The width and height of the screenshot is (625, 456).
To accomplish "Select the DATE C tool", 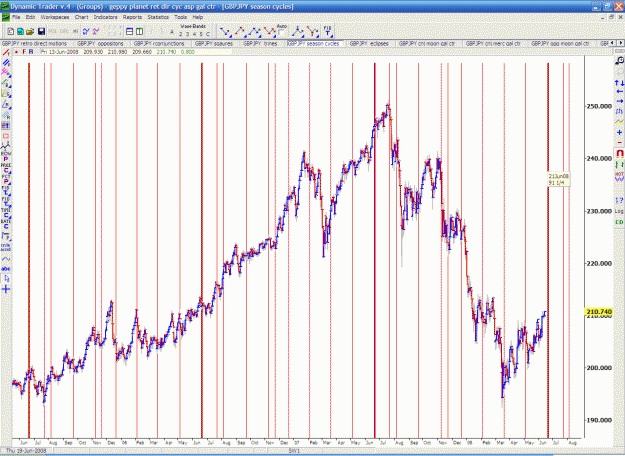I will point(6,224).
